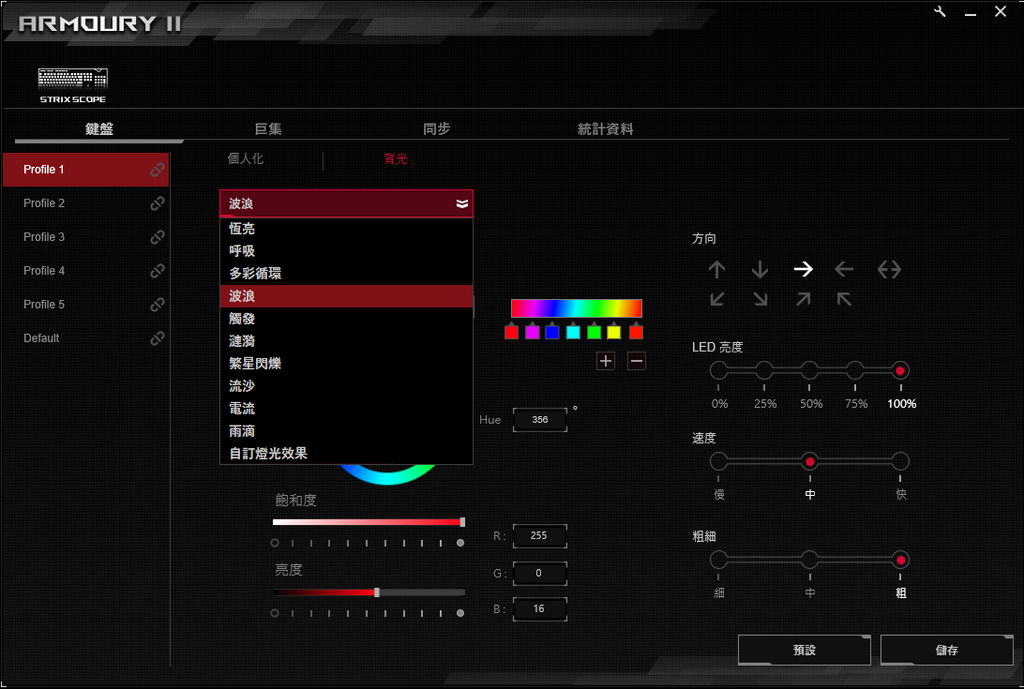
Task: Choose 電流 from the effect list
Action: point(346,408)
